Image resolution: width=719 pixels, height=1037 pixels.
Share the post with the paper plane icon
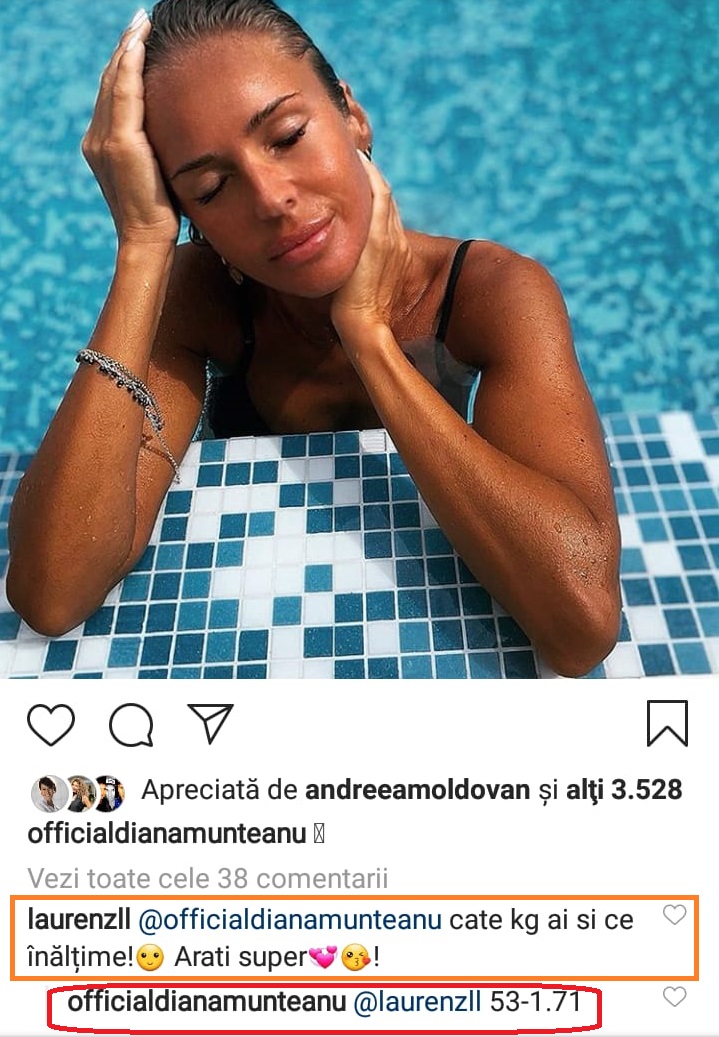[210, 723]
